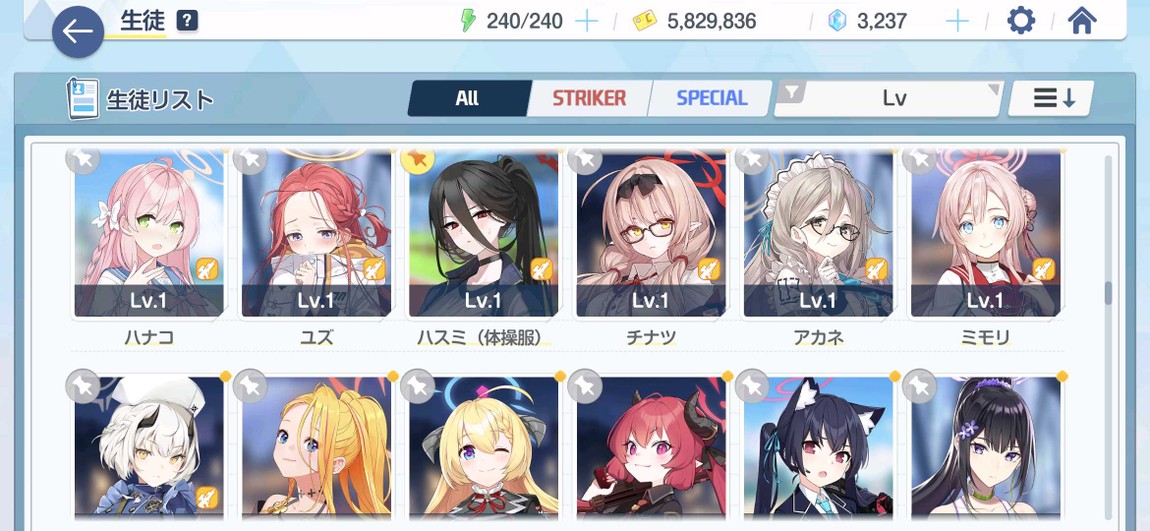1150x531 pixels.
Task: Add energy with plus next to 240/240
Action: click(586, 21)
